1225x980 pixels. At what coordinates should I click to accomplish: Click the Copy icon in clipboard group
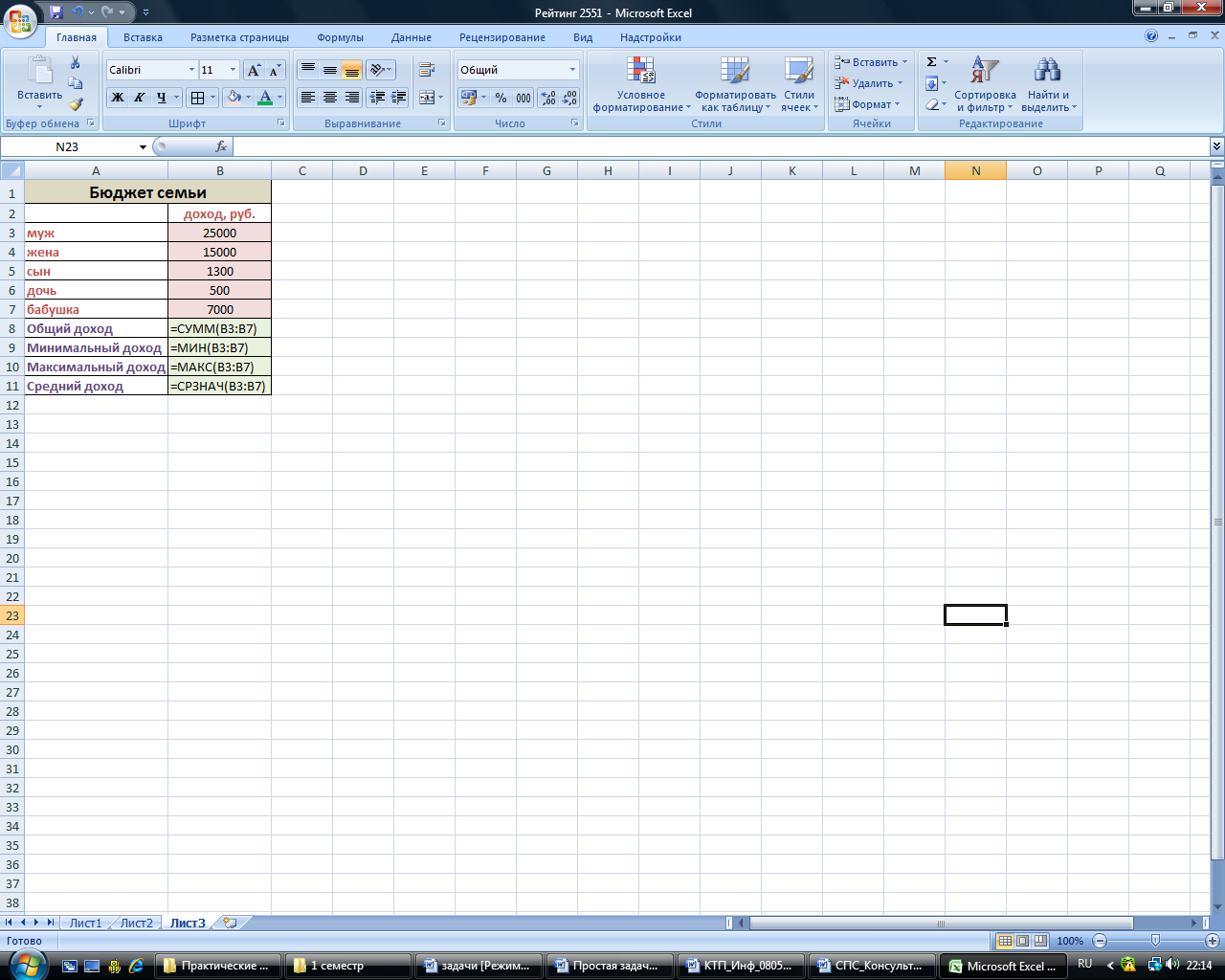point(75,83)
